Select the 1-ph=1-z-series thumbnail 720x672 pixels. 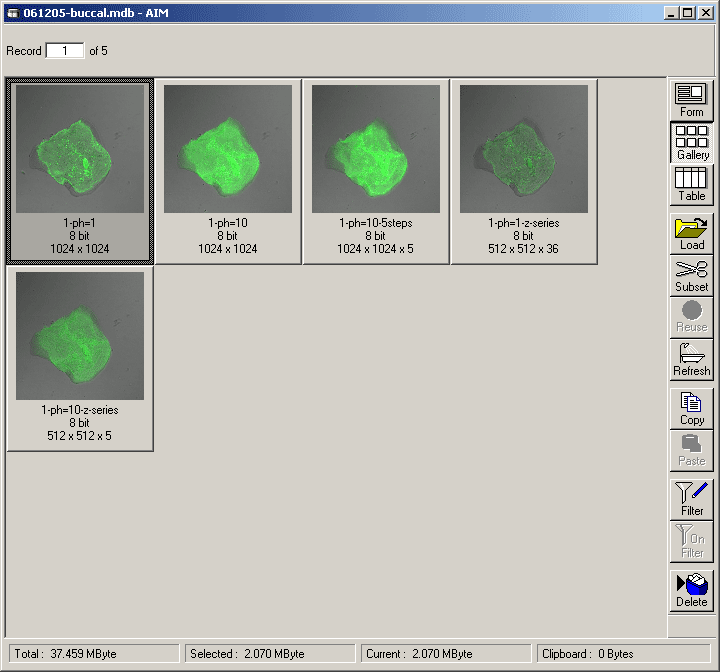pyautogui.click(x=523, y=148)
